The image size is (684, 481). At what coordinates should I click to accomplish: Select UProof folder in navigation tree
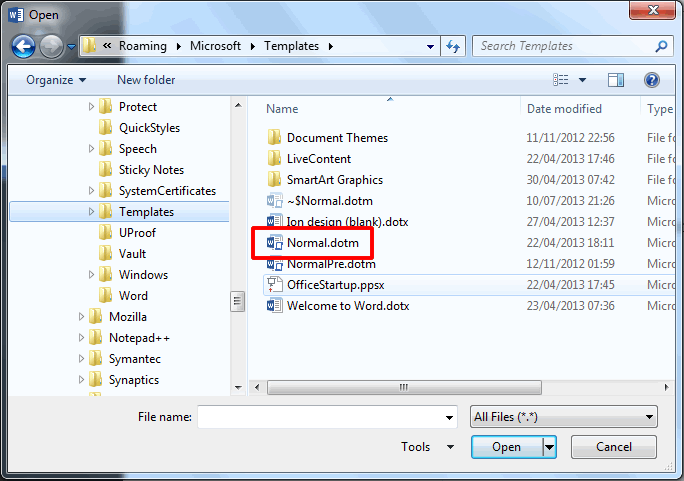(x=137, y=232)
